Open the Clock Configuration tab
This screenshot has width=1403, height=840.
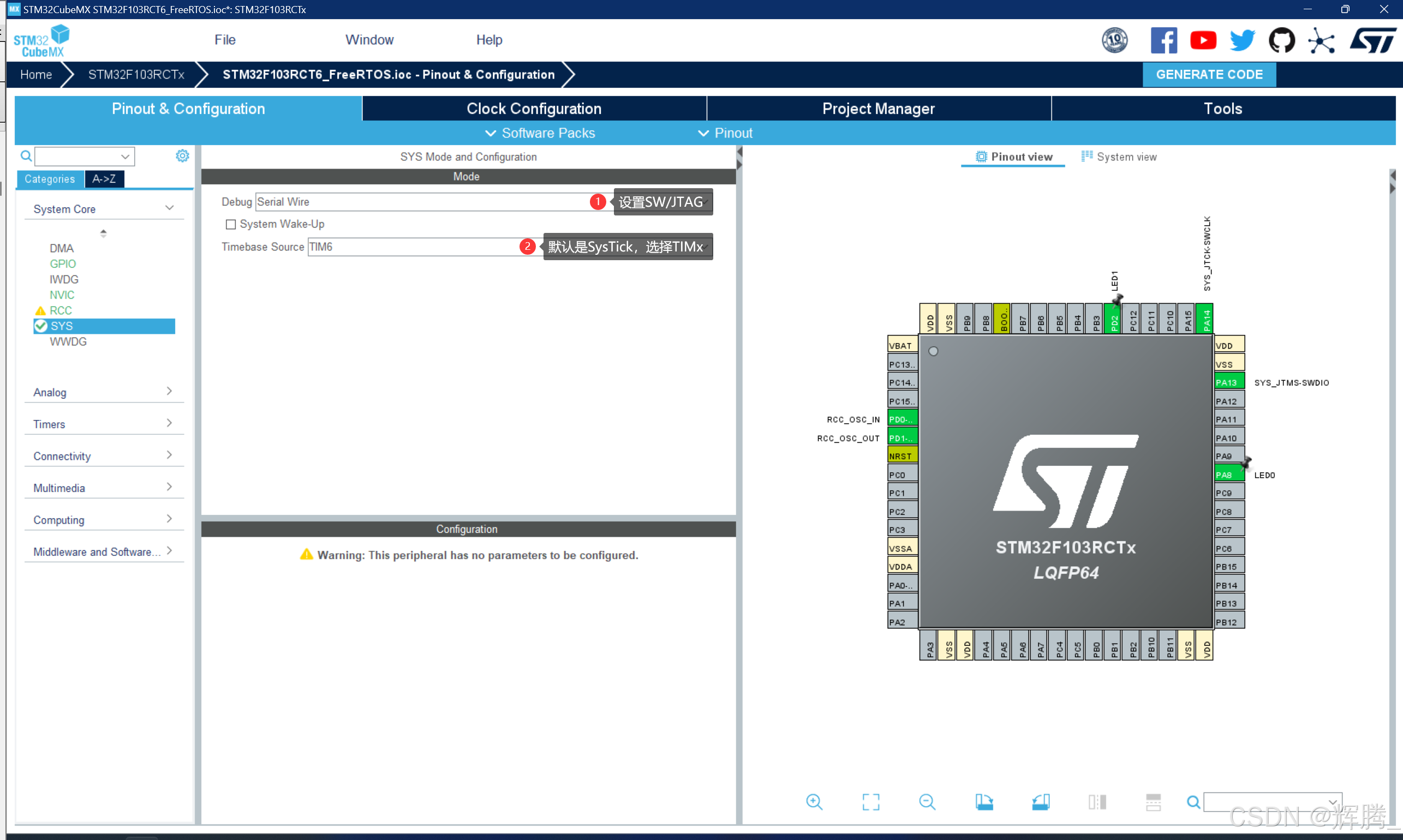point(533,109)
